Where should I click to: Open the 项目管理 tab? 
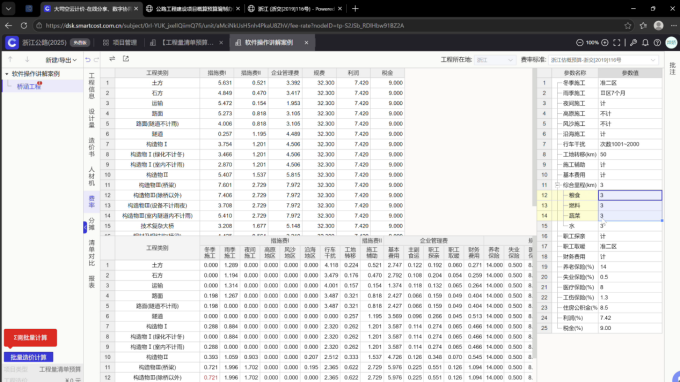point(120,42)
